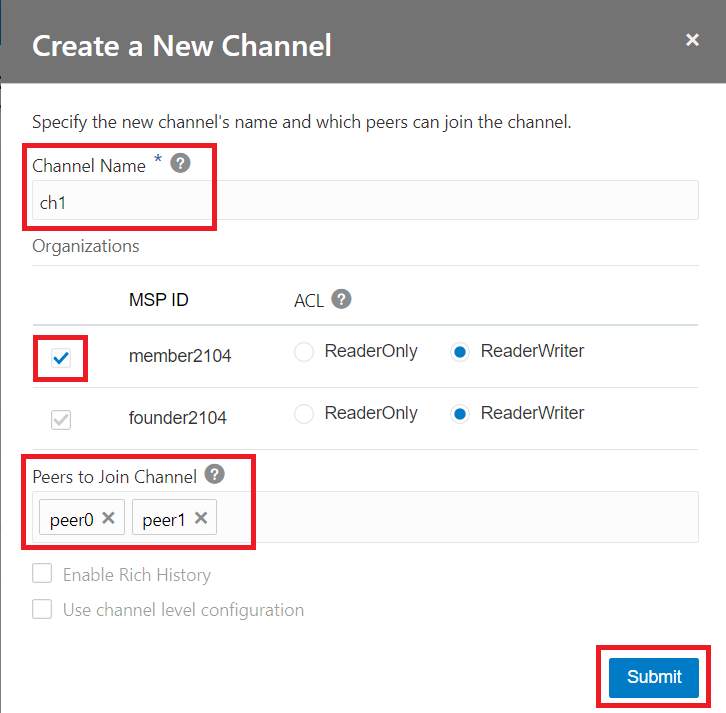Screen dimensions: 726x713
Task: Close the Create a New Channel dialog
Action: tap(692, 40)
